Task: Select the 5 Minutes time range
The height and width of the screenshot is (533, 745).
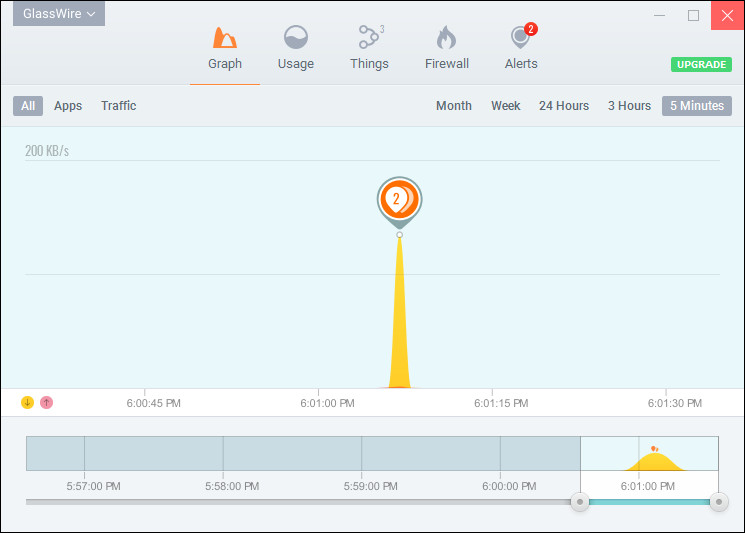Action: [x=696, y=106]
